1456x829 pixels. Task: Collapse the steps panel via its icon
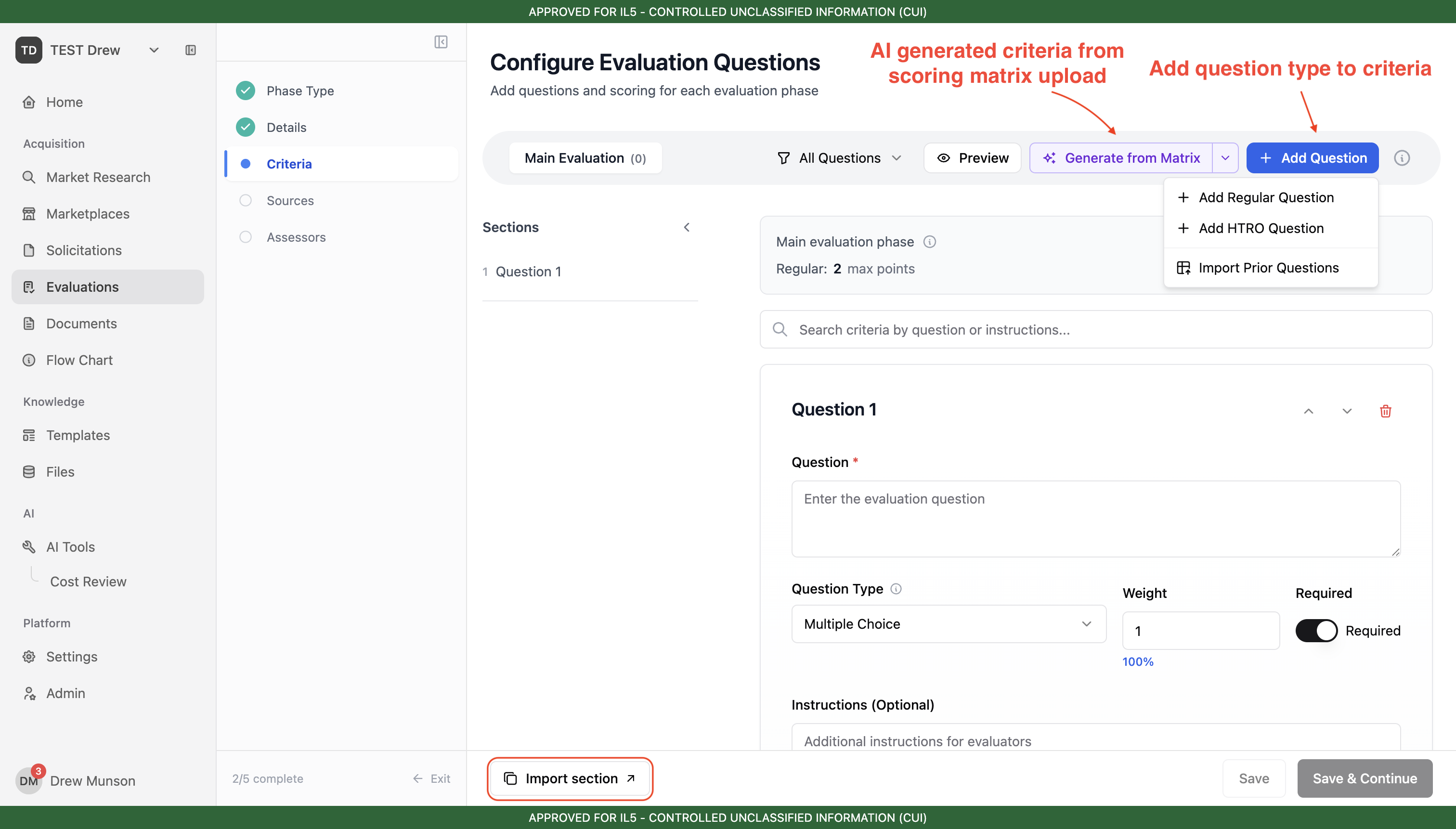441,41
